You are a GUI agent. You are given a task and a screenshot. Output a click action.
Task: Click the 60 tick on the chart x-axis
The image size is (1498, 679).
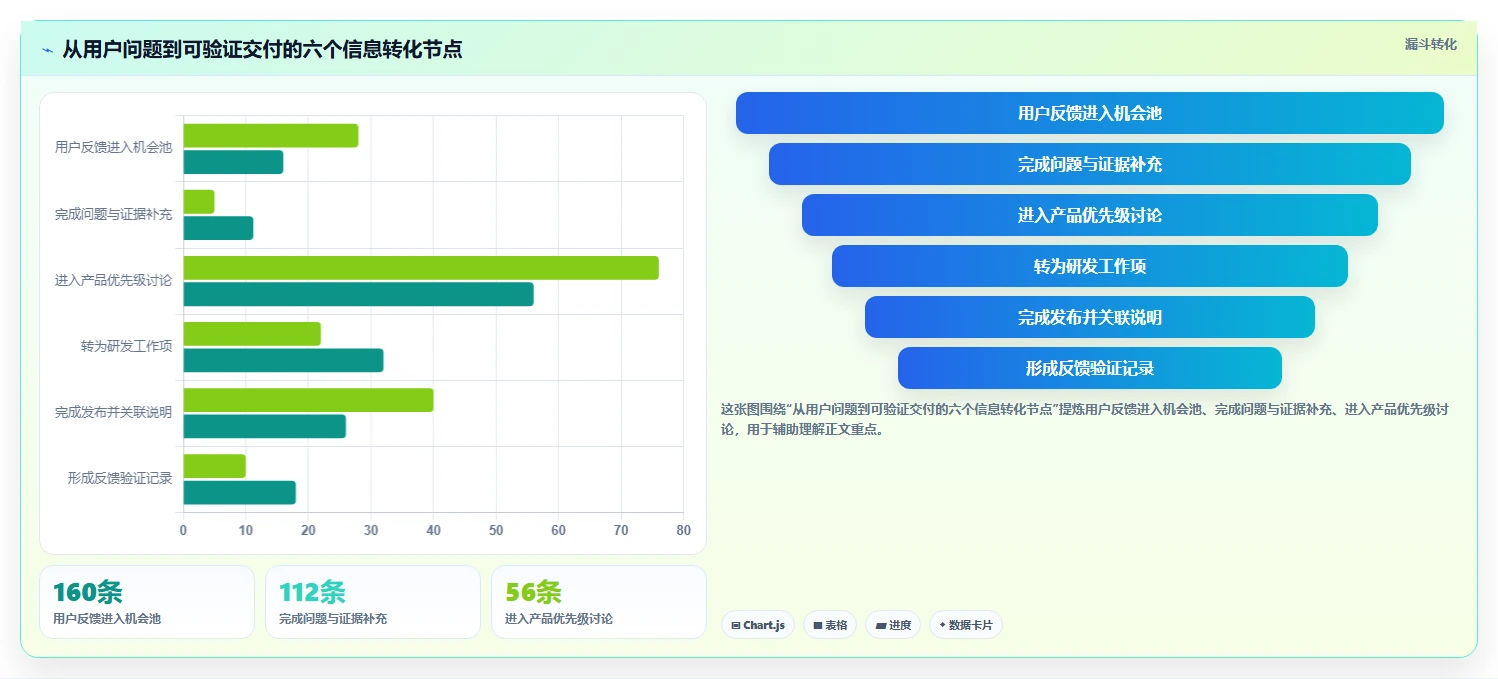(x=558, y=531)
